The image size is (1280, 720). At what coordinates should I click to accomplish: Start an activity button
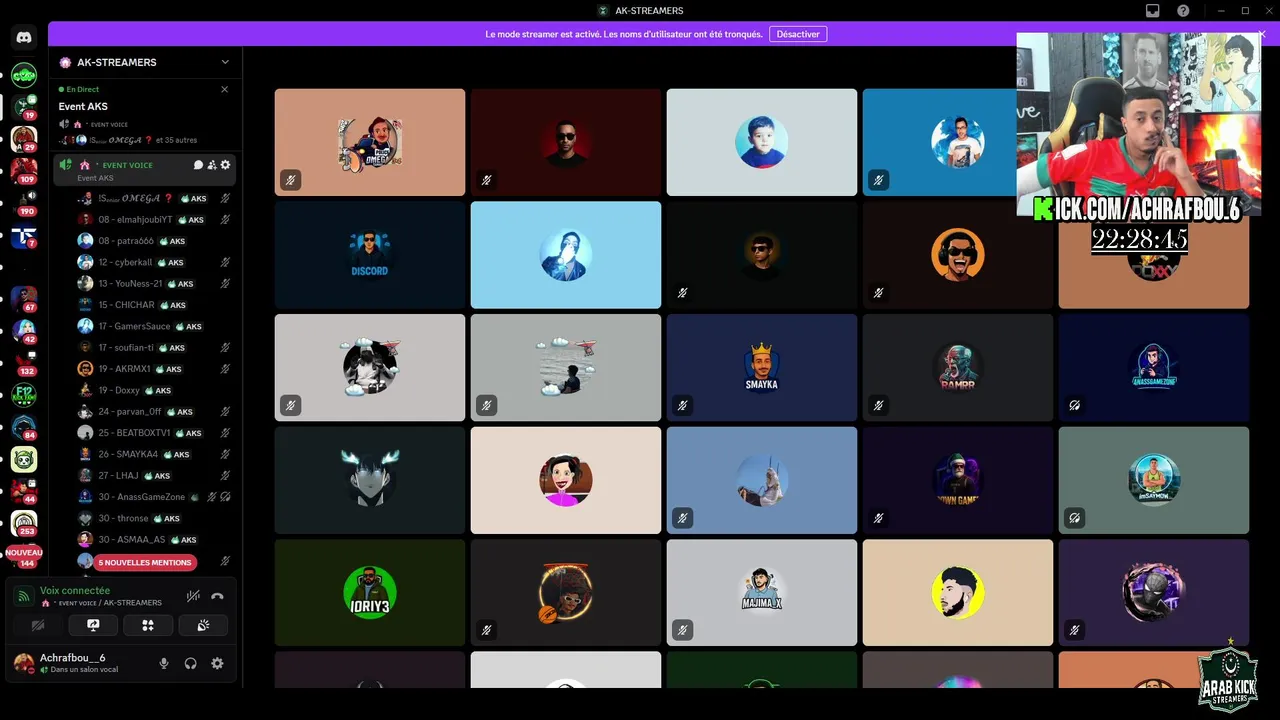click(148, 625)
